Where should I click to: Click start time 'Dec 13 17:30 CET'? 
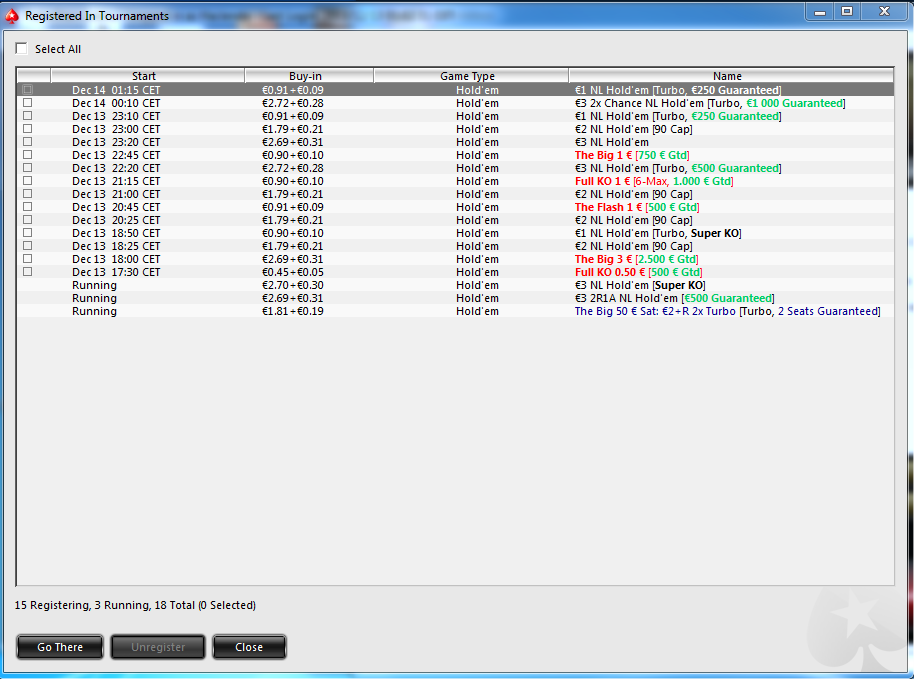(x=116, y=272)
